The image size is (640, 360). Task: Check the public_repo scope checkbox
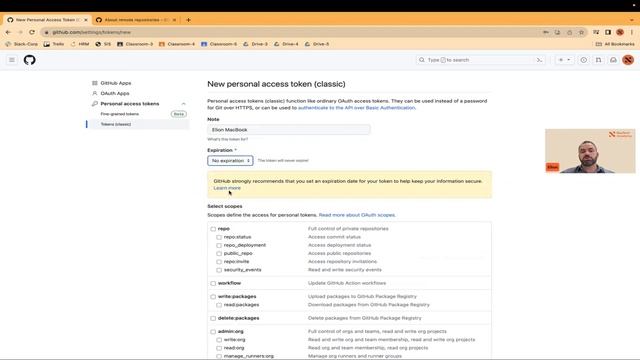pos(219,253)
